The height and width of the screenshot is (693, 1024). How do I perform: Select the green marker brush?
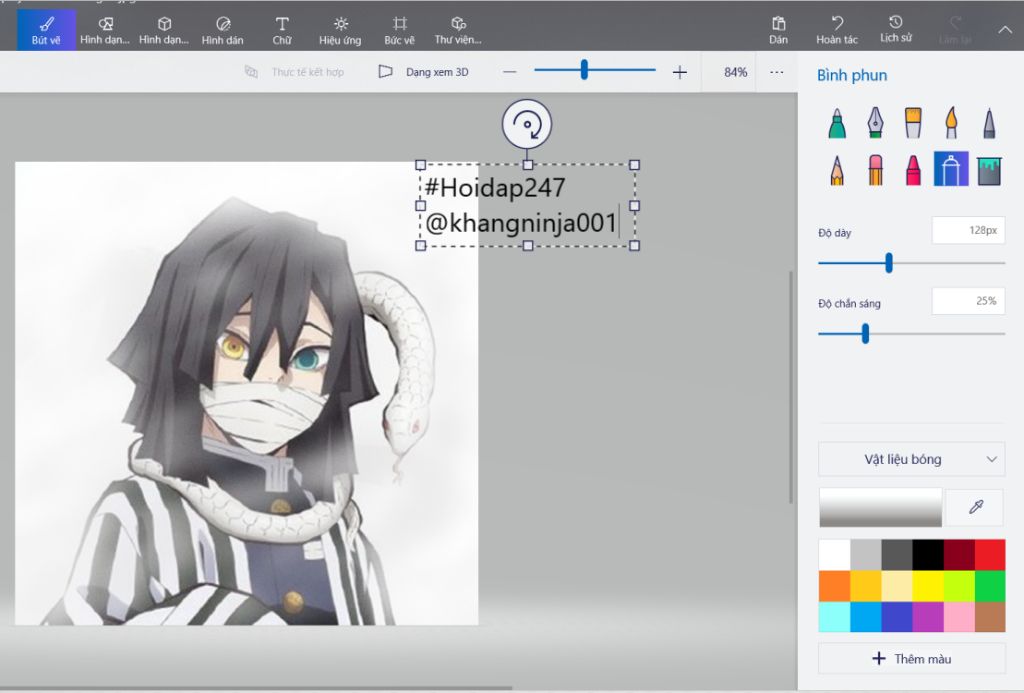[x=837, y=122]
